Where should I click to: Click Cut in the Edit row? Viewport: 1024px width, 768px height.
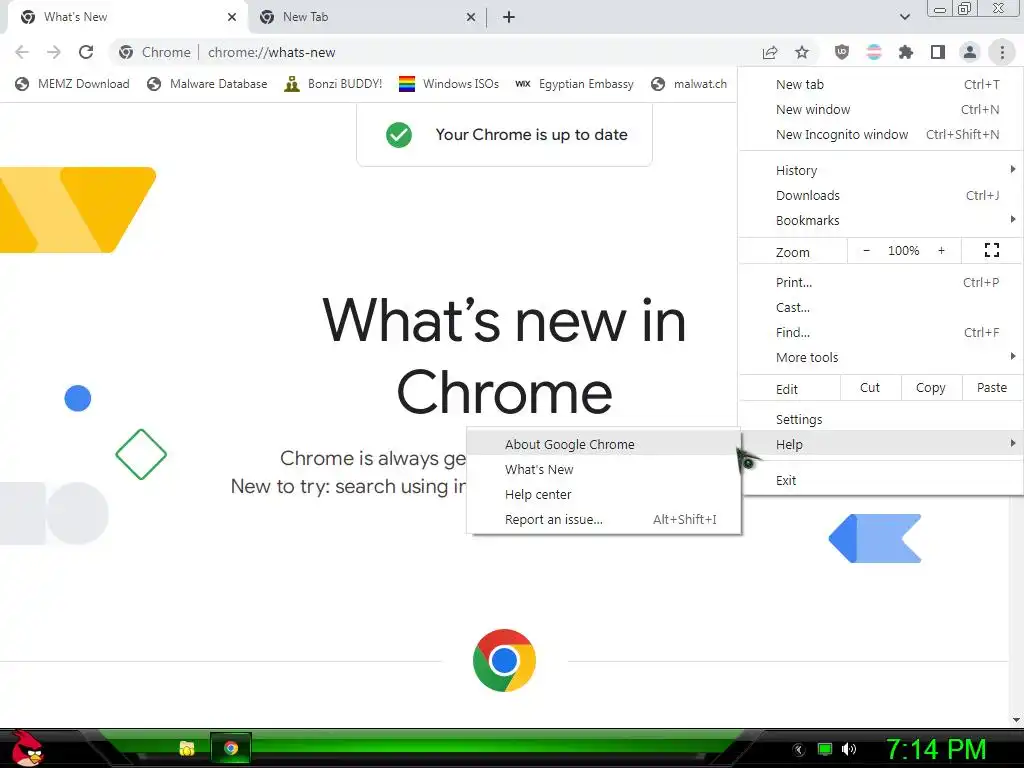(870, 388)
